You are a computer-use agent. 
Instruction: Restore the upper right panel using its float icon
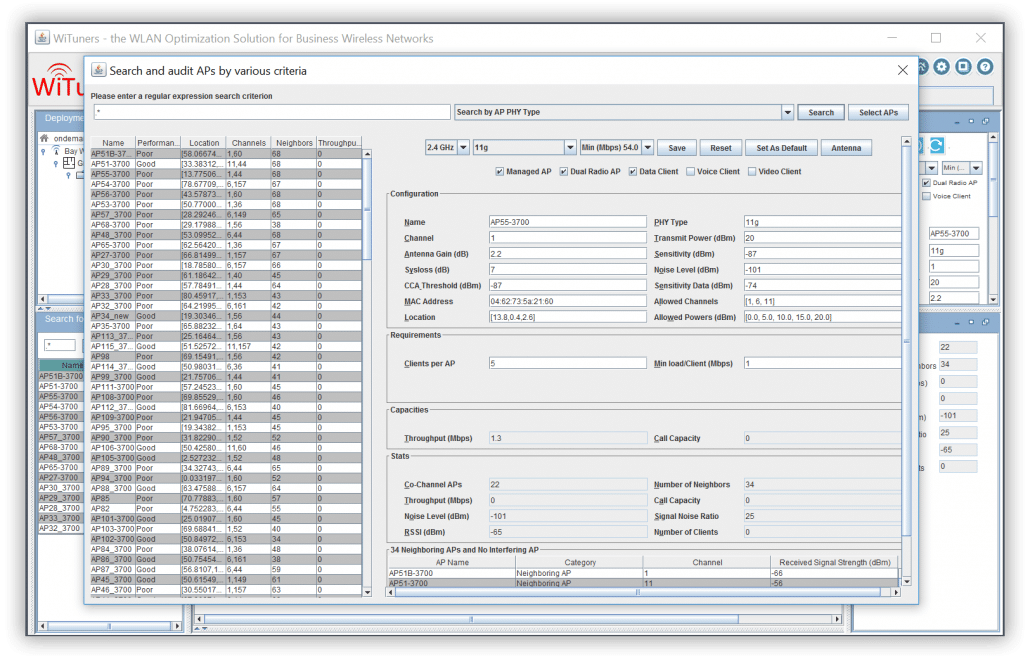985,122
